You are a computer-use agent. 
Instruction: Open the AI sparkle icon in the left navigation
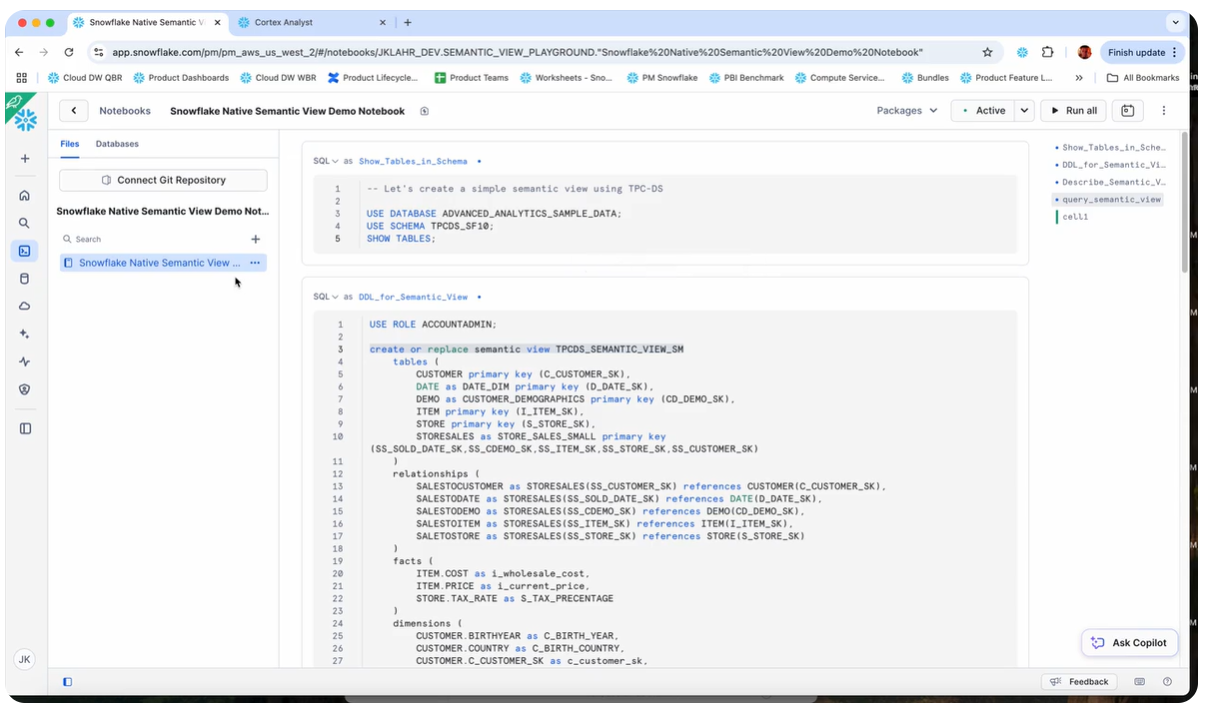click(x=25, y=334)
